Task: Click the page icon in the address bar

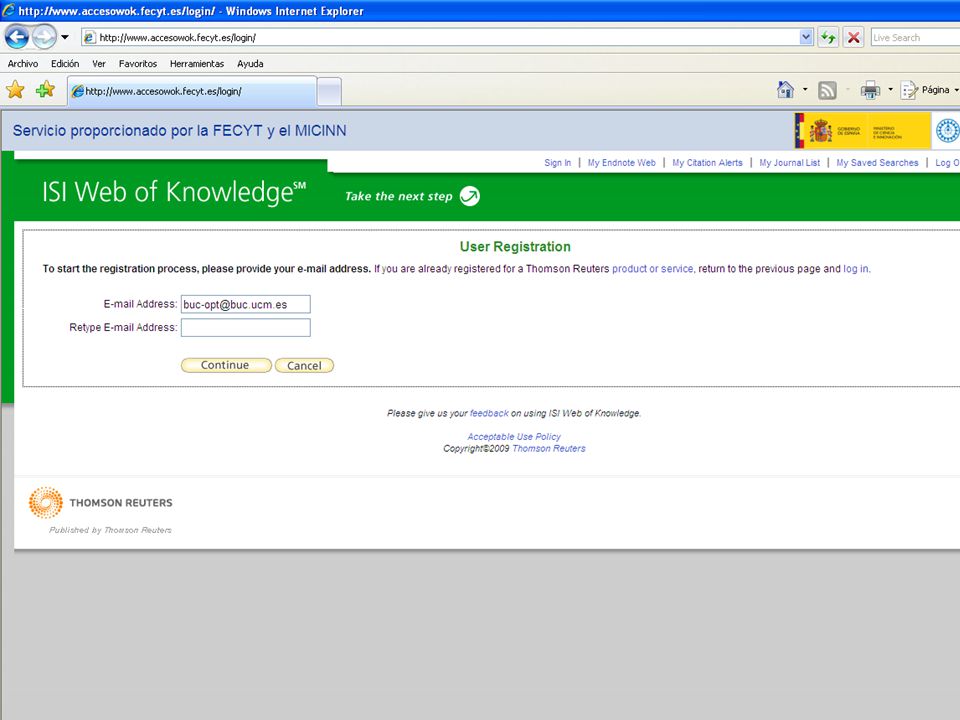Action: tap(89, 37)
